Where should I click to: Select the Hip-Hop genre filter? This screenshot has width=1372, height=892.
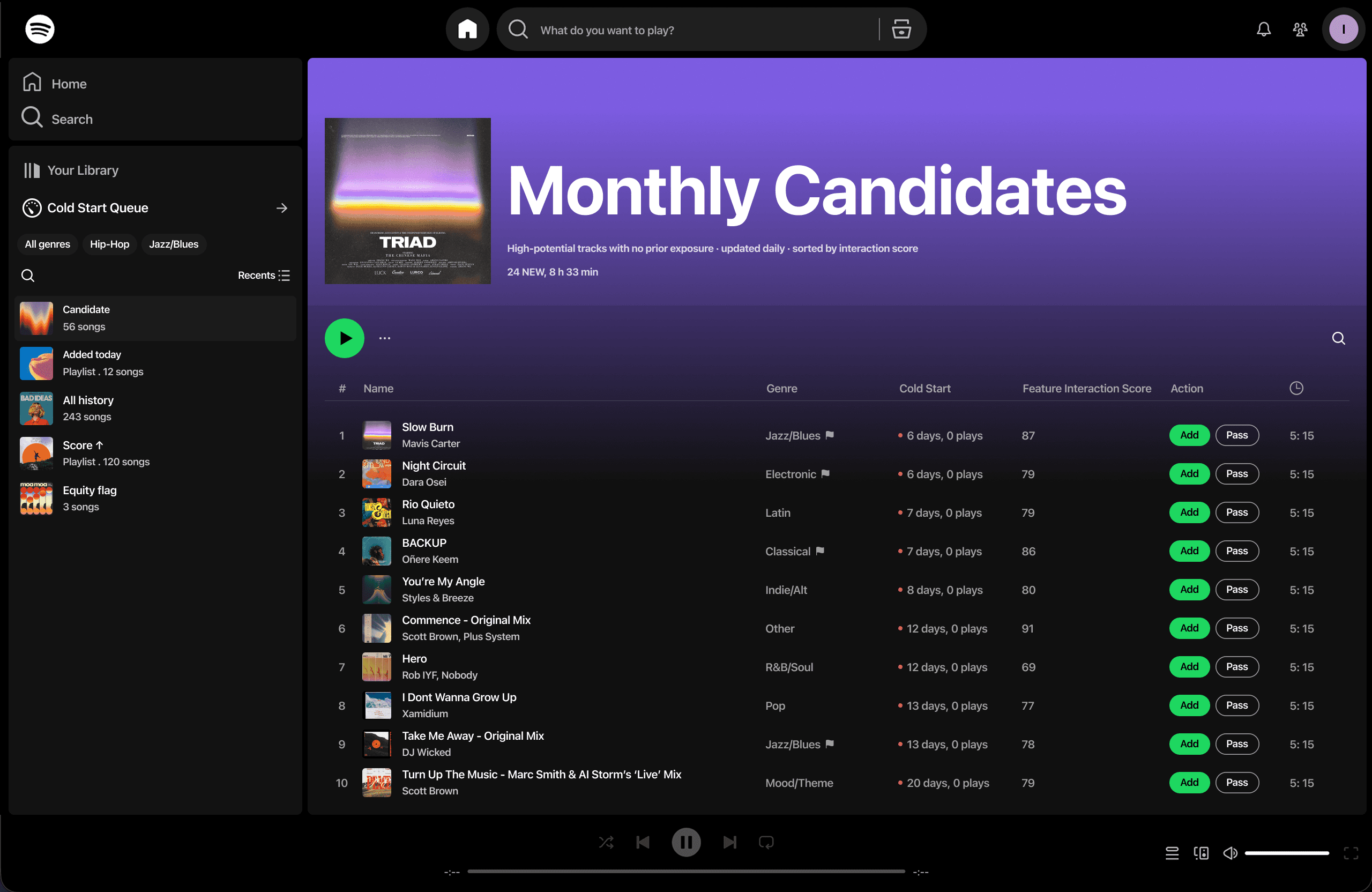109,244
